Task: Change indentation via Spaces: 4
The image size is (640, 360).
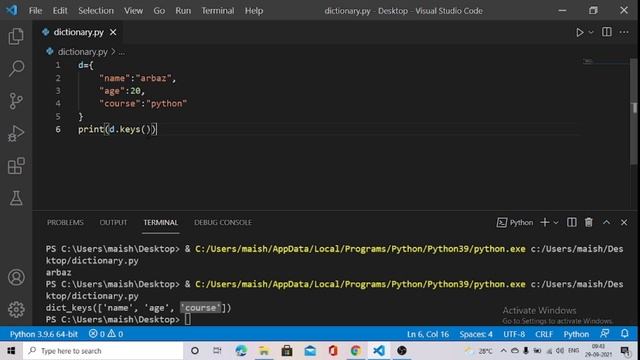Action: point(476,334)
